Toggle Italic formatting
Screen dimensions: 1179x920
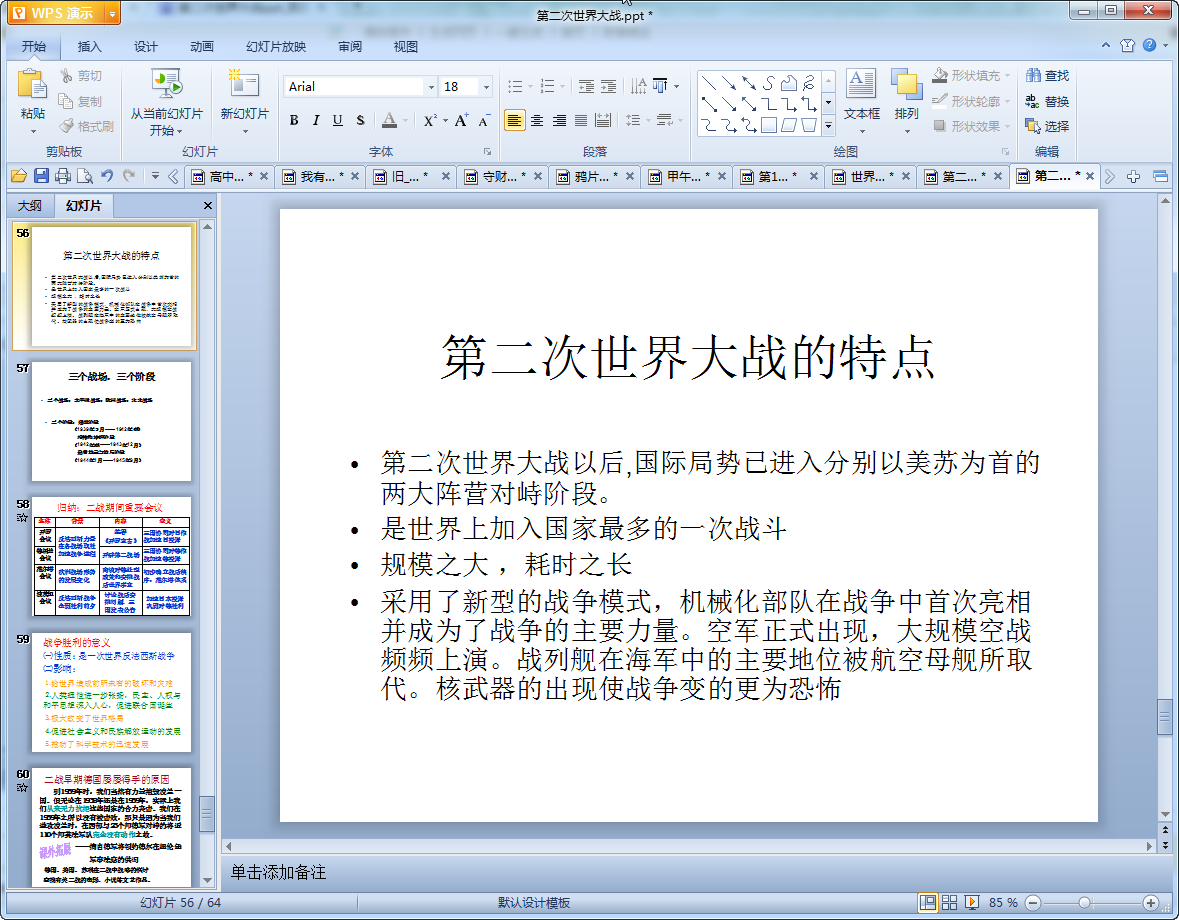(316, 120)
